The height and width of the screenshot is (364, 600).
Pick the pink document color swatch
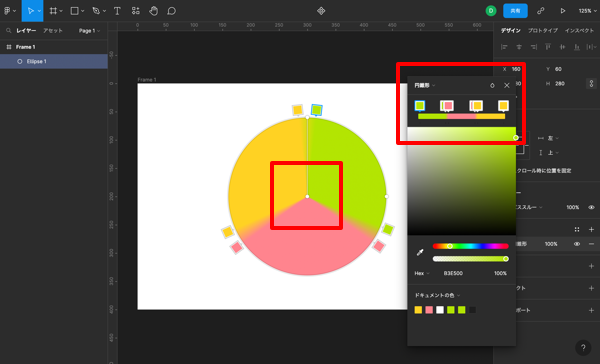click(429, 310)
